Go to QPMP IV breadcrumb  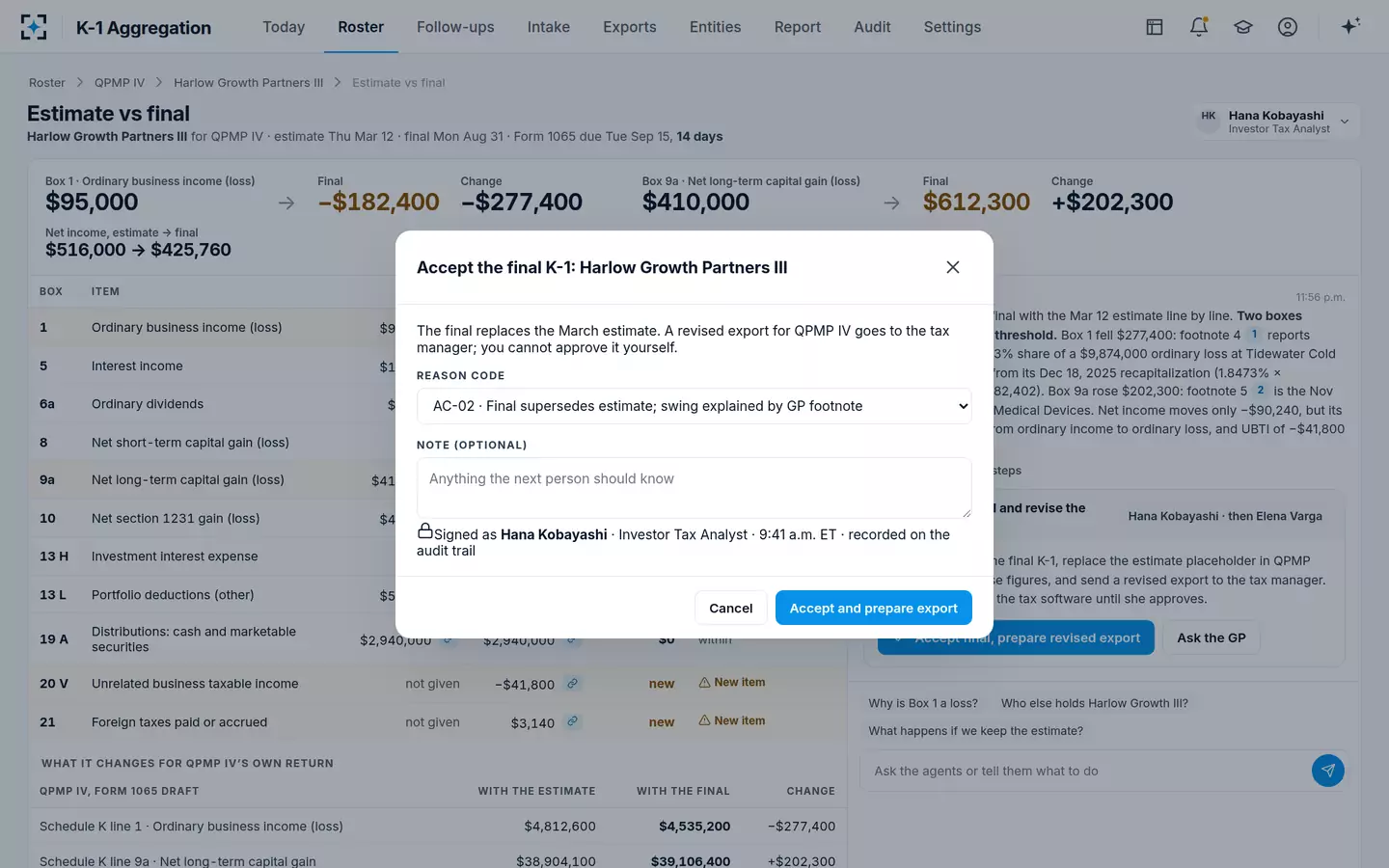click(120, 83)
